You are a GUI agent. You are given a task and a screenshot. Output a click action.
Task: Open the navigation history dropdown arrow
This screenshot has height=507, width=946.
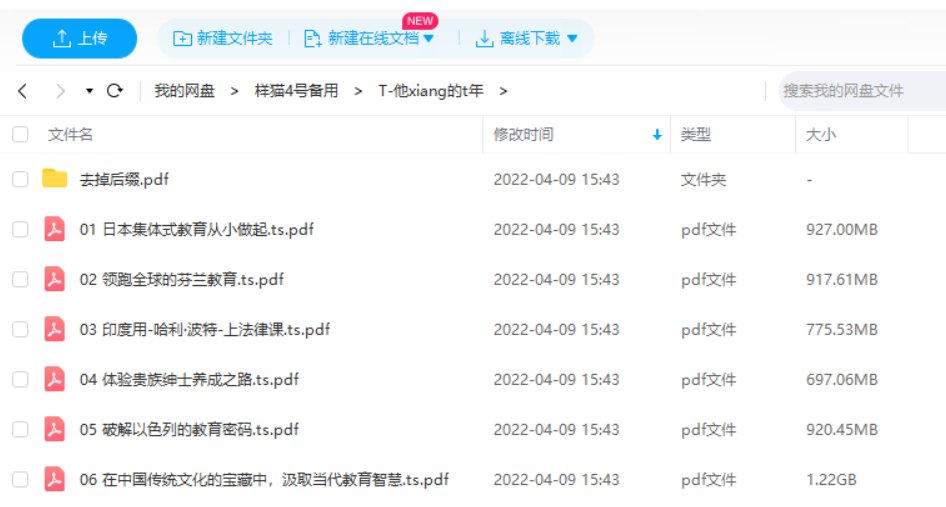pyautogui.click(x=89, y=91)
